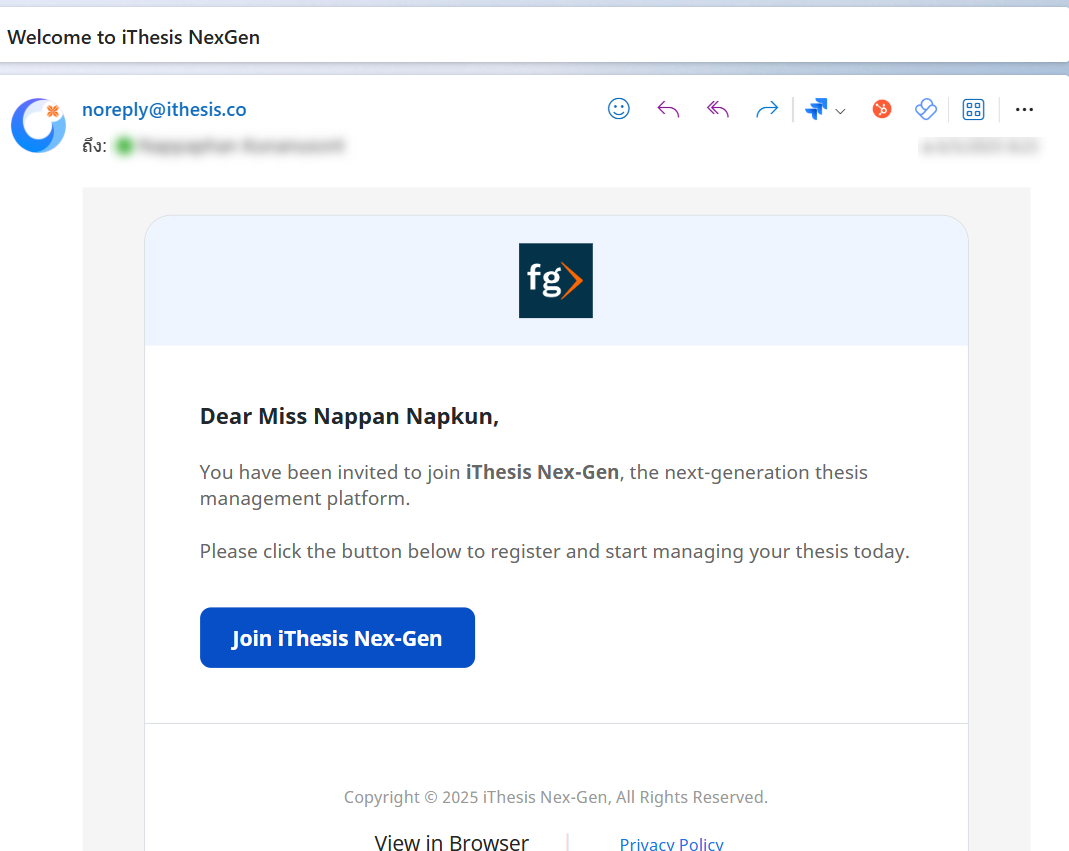The width and height of the screenshot is (1069, 851).
Task: Open the More actions ellipsis menu
Action: (x=1024, y=109)
